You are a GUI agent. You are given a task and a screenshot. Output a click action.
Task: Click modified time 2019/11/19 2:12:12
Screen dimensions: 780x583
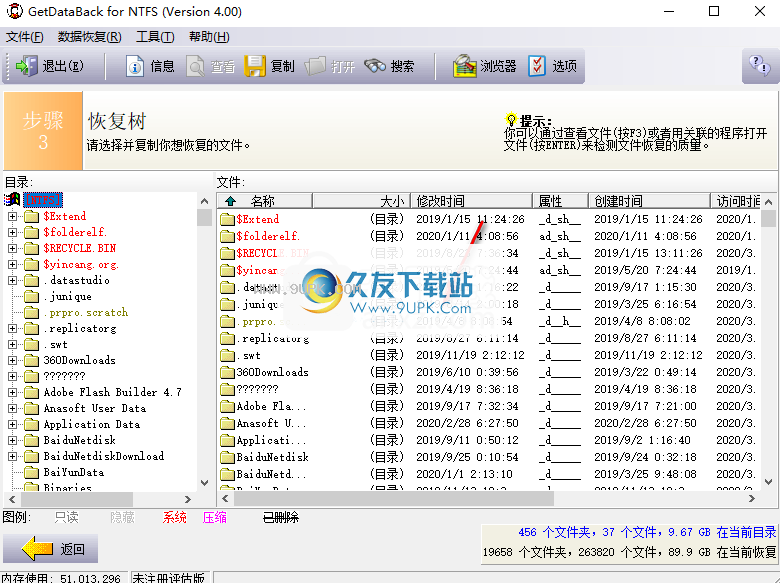click(470, 355)
